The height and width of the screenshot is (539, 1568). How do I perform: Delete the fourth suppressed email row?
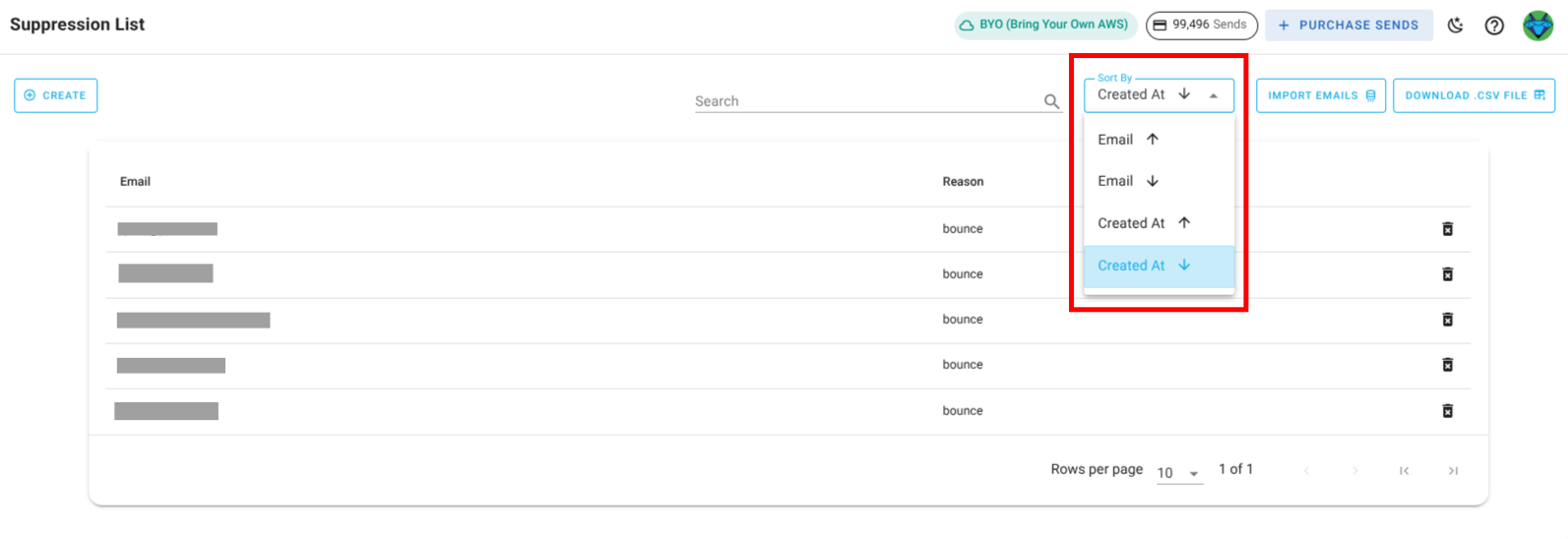click(1448, 365)
